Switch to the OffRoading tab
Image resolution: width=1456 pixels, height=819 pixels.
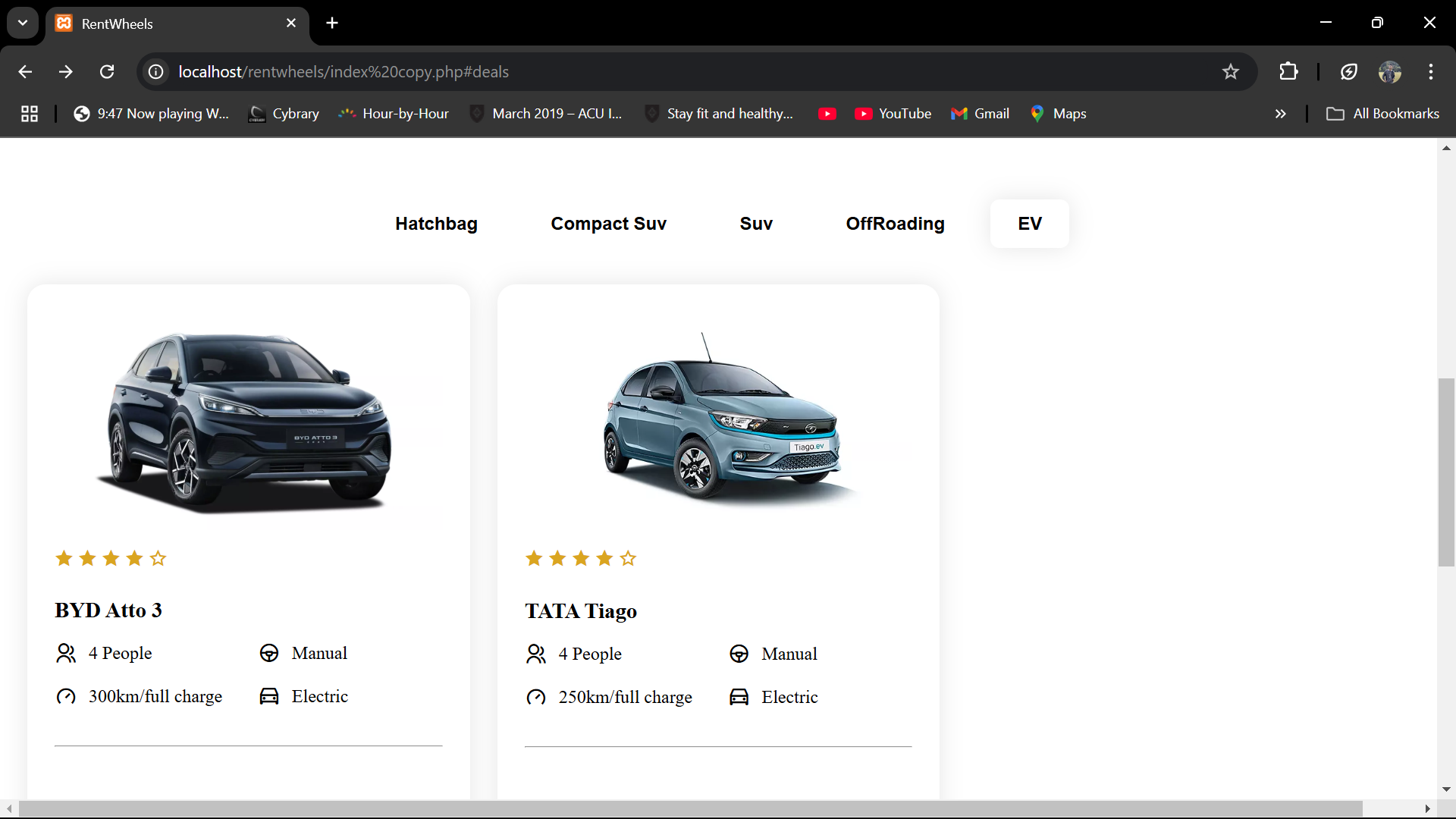(895, 224)
